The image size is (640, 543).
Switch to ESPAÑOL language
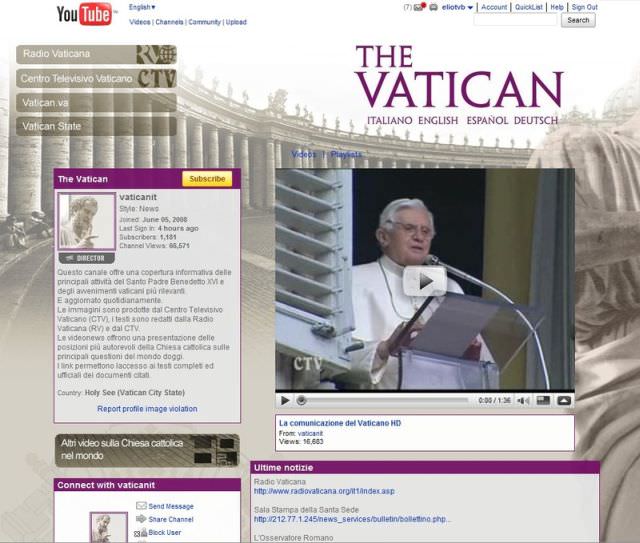(487, 120)
